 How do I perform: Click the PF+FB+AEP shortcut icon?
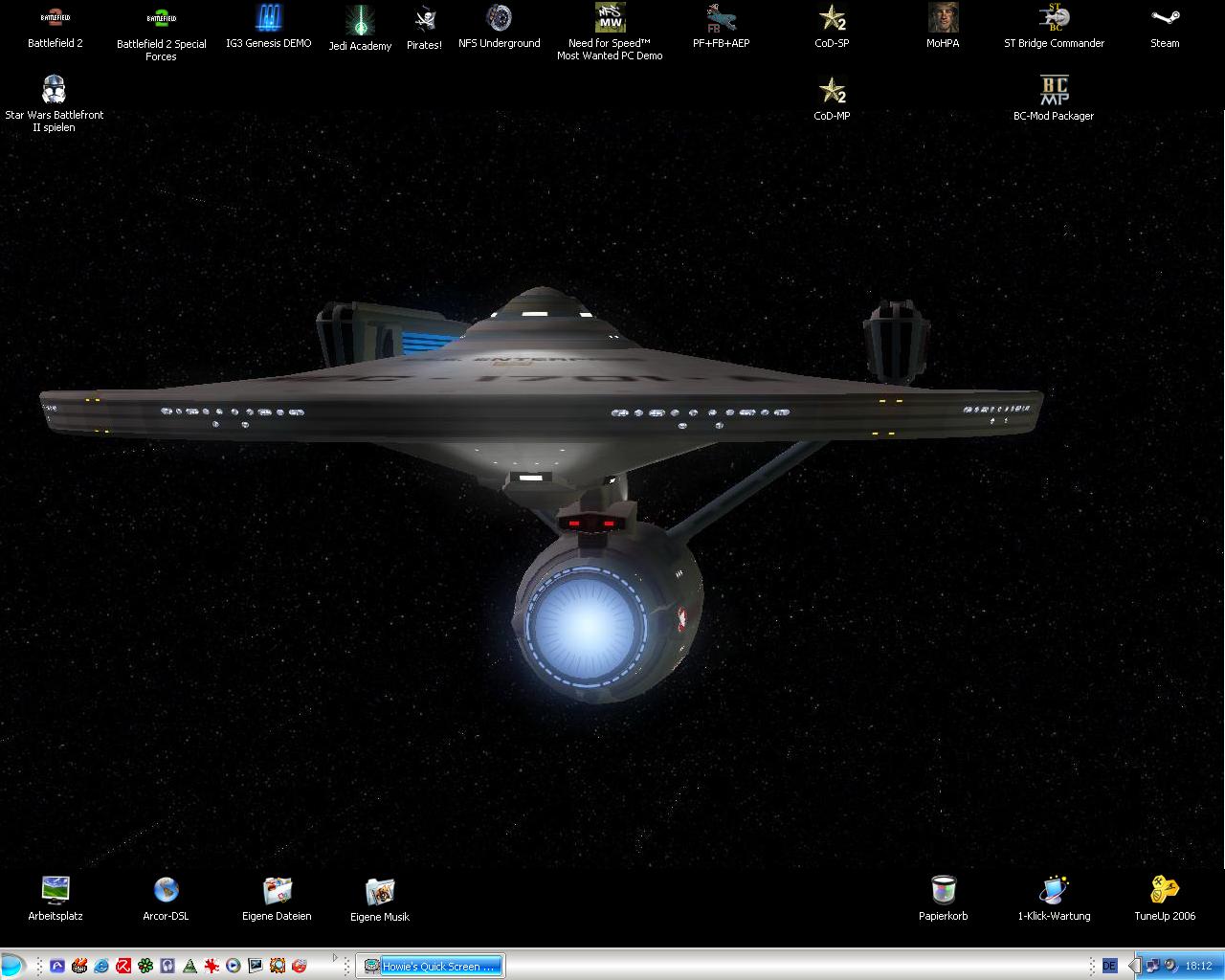721,27
